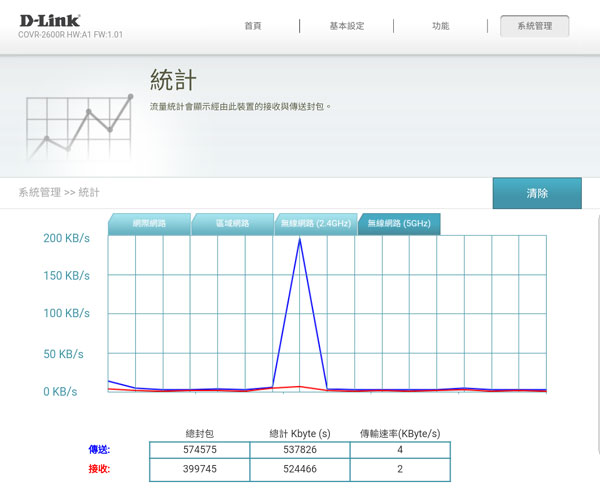This screenshot has height=498, width=600.
Task: Click the 接收 total Kbyte value 524466
Action: tap(300, 469)
